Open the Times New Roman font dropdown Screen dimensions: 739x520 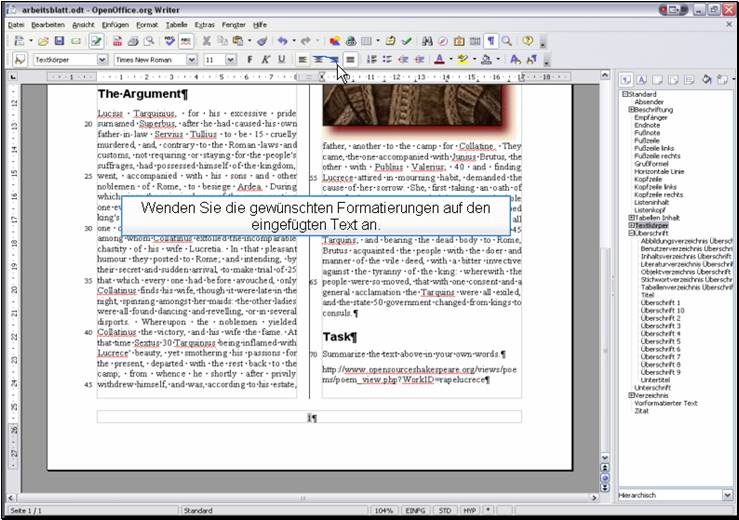(193, 60)
